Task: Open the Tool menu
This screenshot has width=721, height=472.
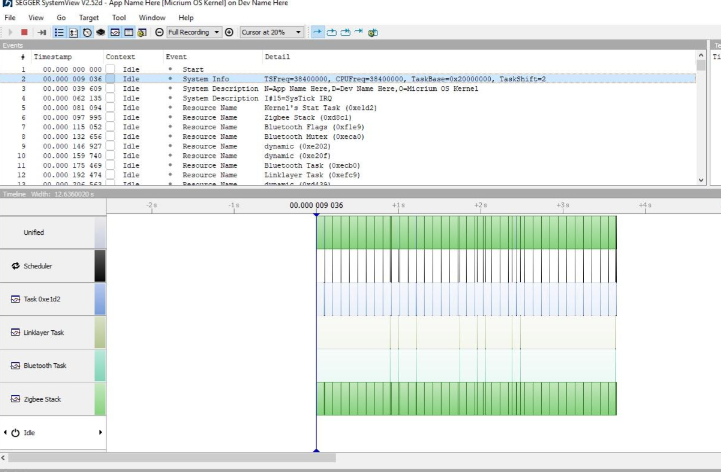Action: [119, 18]
